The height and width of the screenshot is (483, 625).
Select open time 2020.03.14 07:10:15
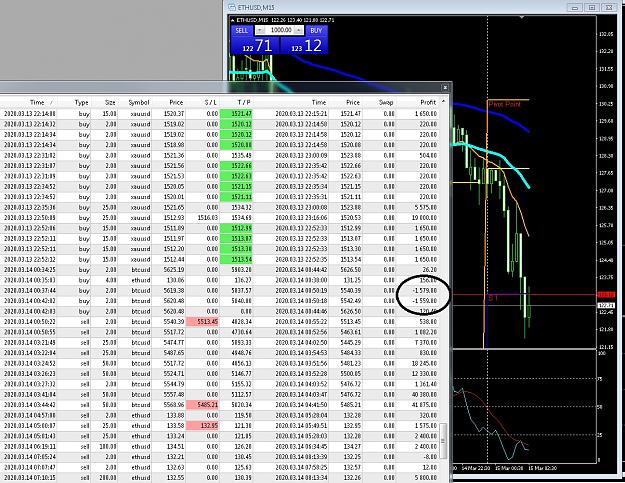[29, 478]
